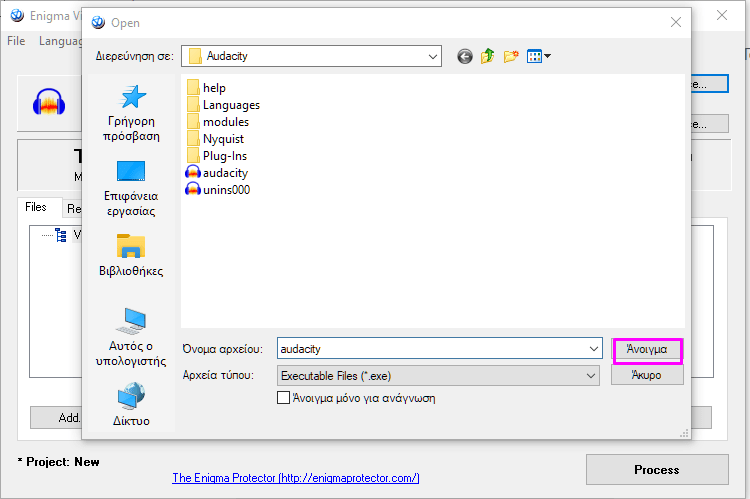Expand the Executable Files type dropdown

[x=591, y=376]
